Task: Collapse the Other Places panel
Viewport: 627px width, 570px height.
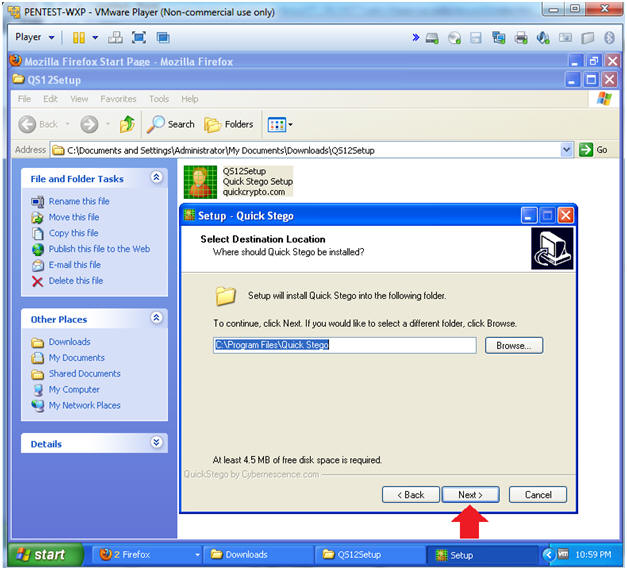Action: pos(156,318)
